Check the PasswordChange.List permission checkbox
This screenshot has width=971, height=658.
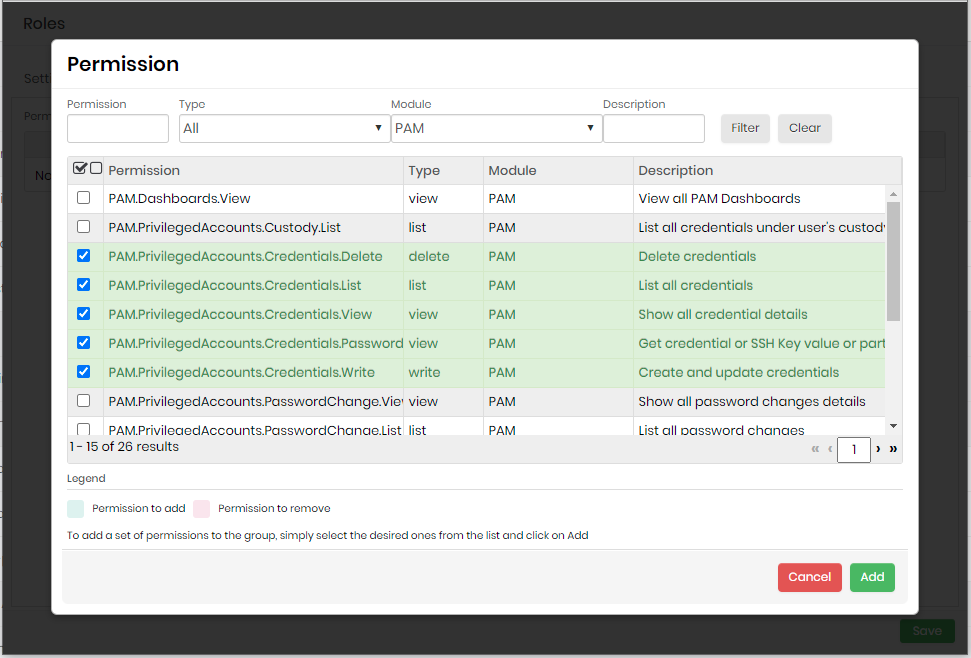click(x=84, y=428)
